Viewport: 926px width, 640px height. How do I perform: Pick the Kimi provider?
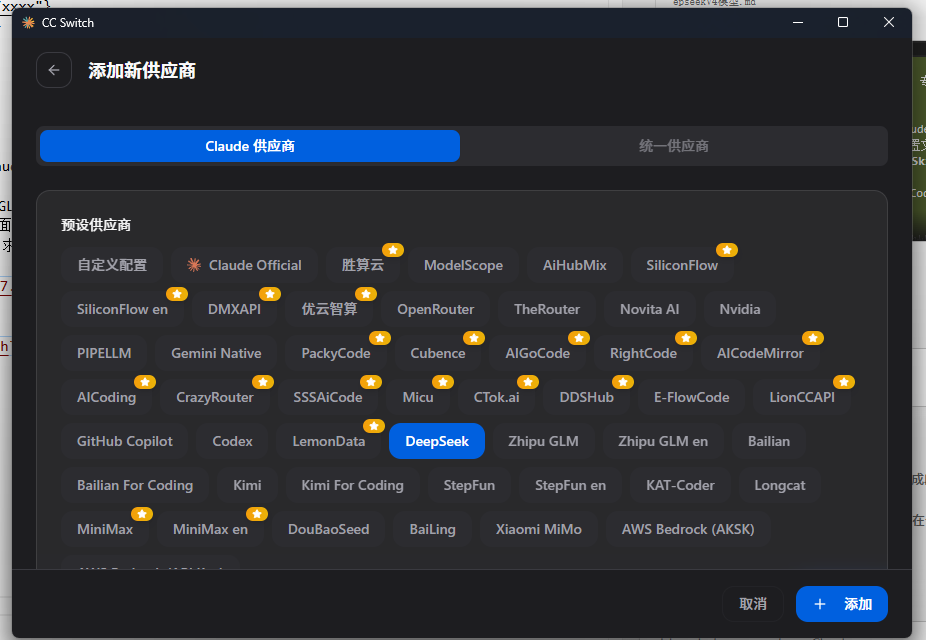tap(247, 485)
